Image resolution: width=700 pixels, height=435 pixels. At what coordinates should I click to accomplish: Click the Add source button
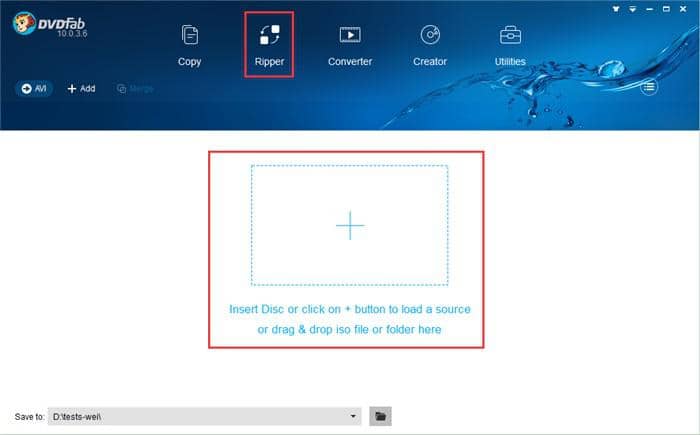point(81,88)
